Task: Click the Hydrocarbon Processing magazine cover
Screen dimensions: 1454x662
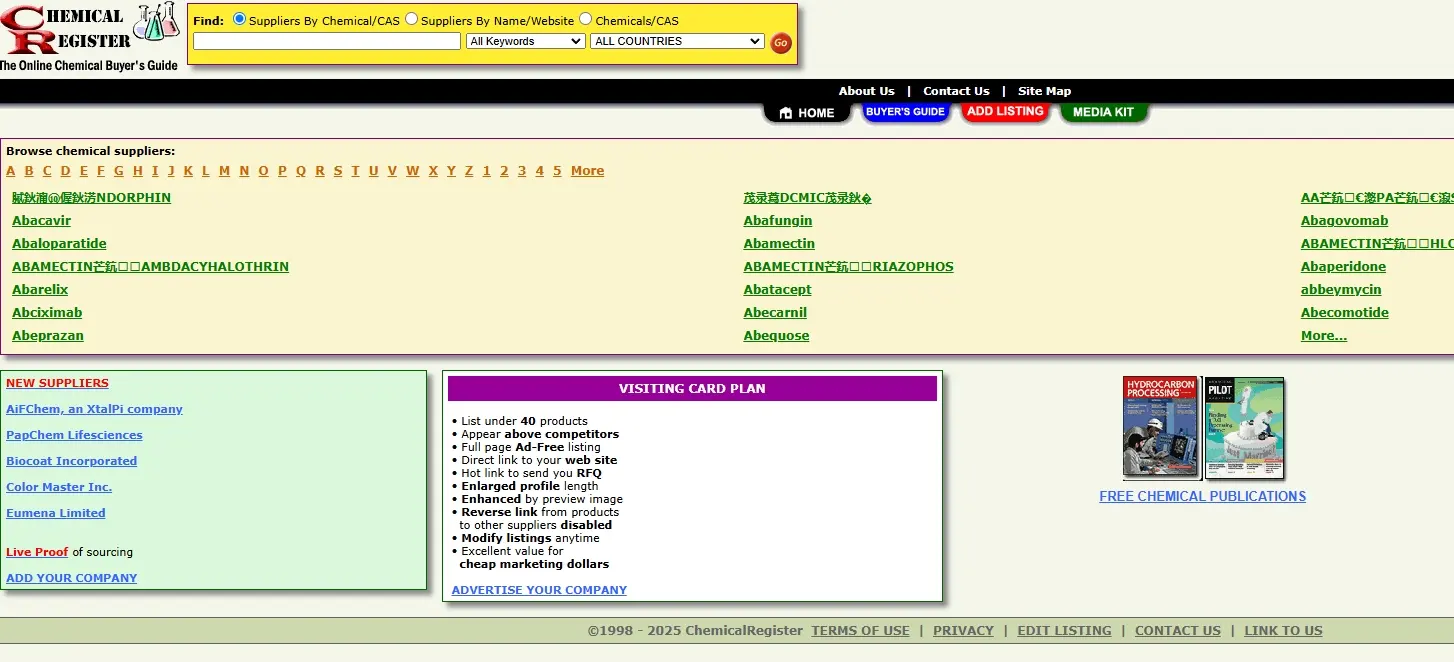Action: (x=1160, y=428)
